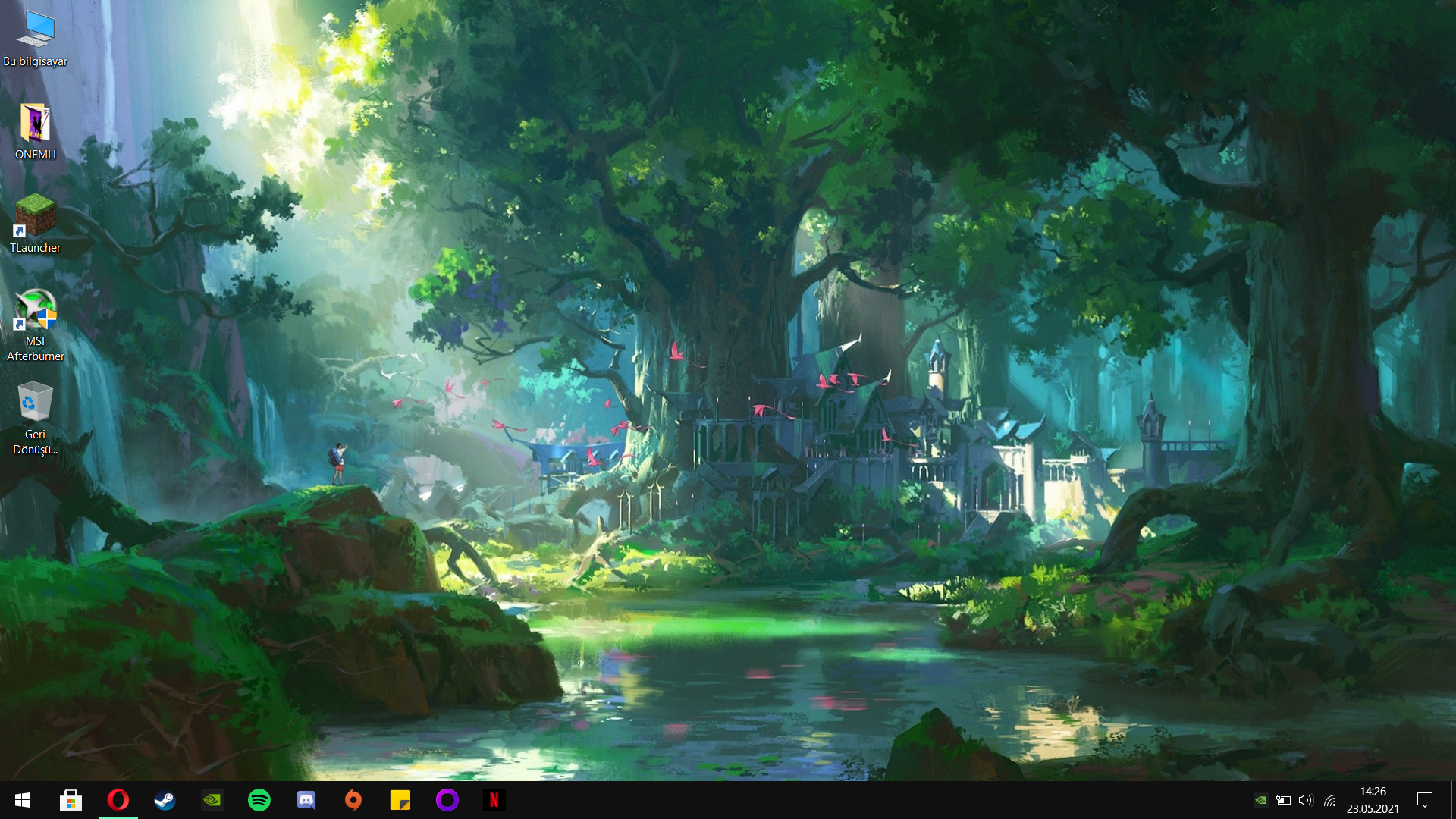
Task: Launch Steam from the taskbar
Action: click(165, 800)
